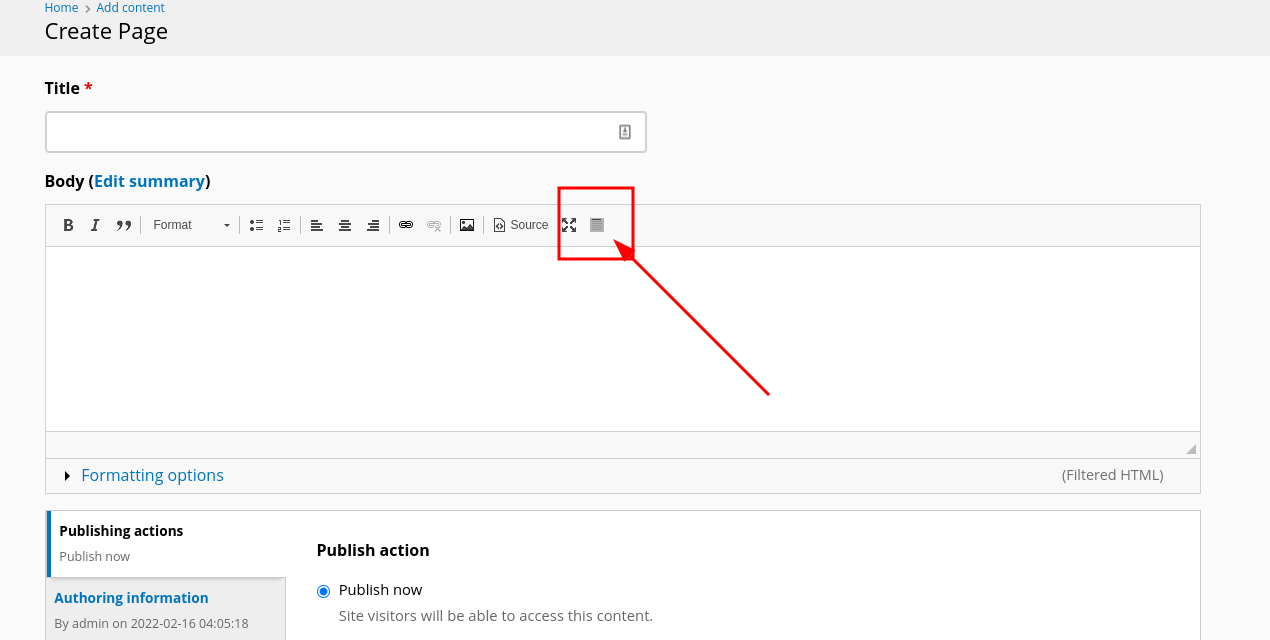
Task: Insert an image into the body
Action: [x=467, y=225]
